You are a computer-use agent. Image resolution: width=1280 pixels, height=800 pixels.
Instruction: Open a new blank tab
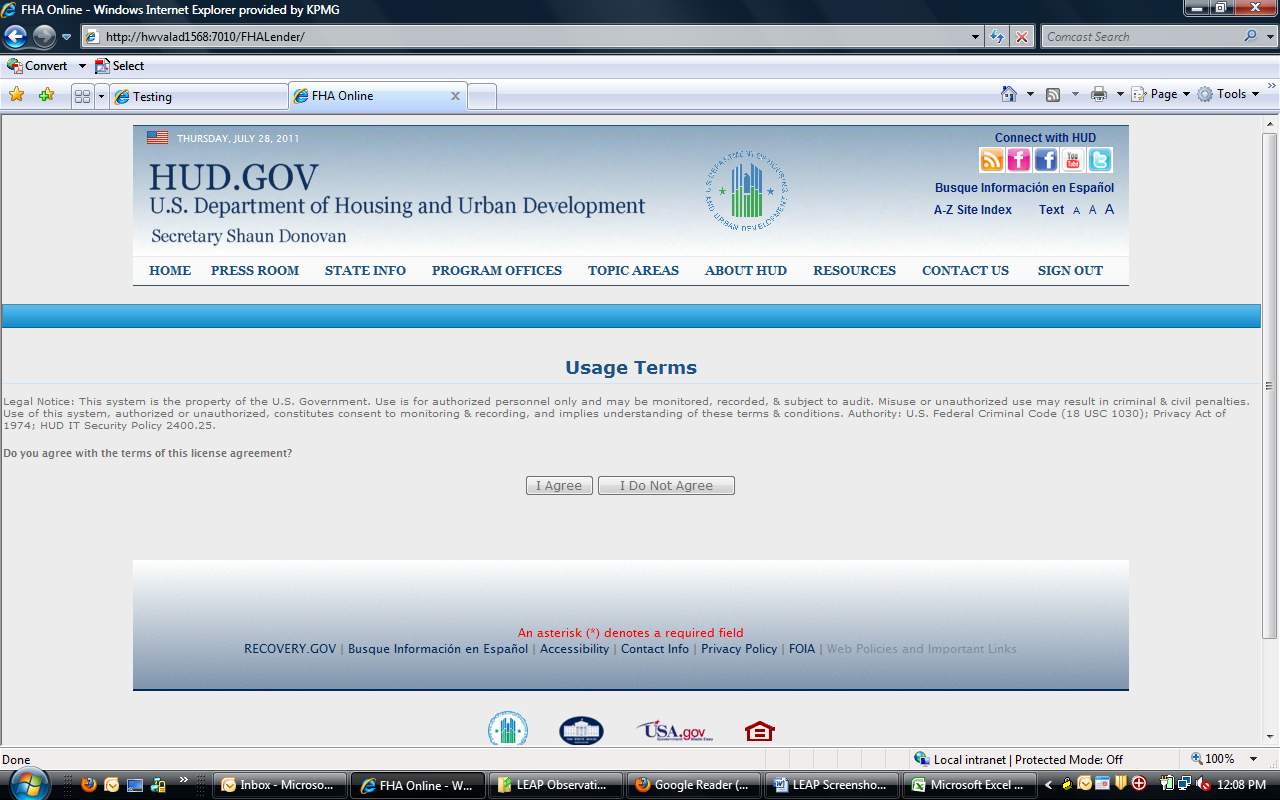click(x=482, y=97)
